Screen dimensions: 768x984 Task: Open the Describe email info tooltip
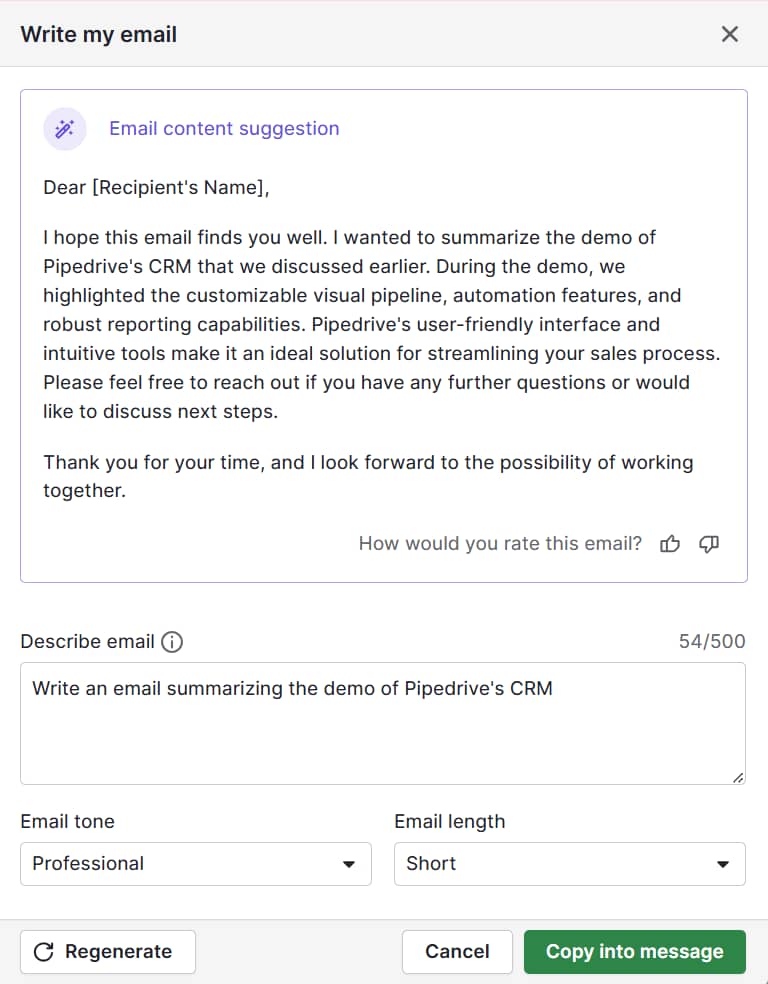pos(172,642)
